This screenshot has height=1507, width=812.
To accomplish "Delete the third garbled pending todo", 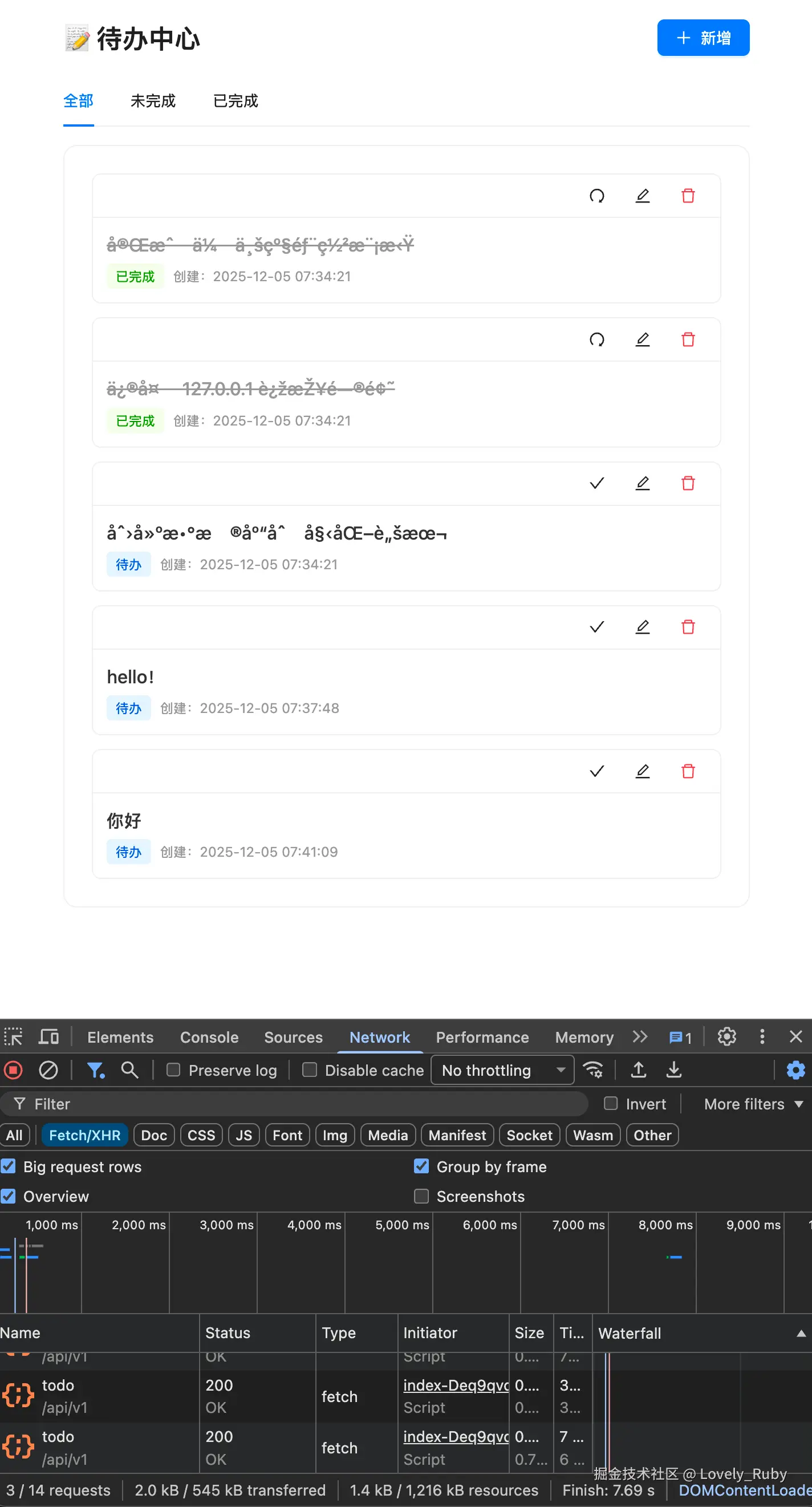I will coord(688,483).
